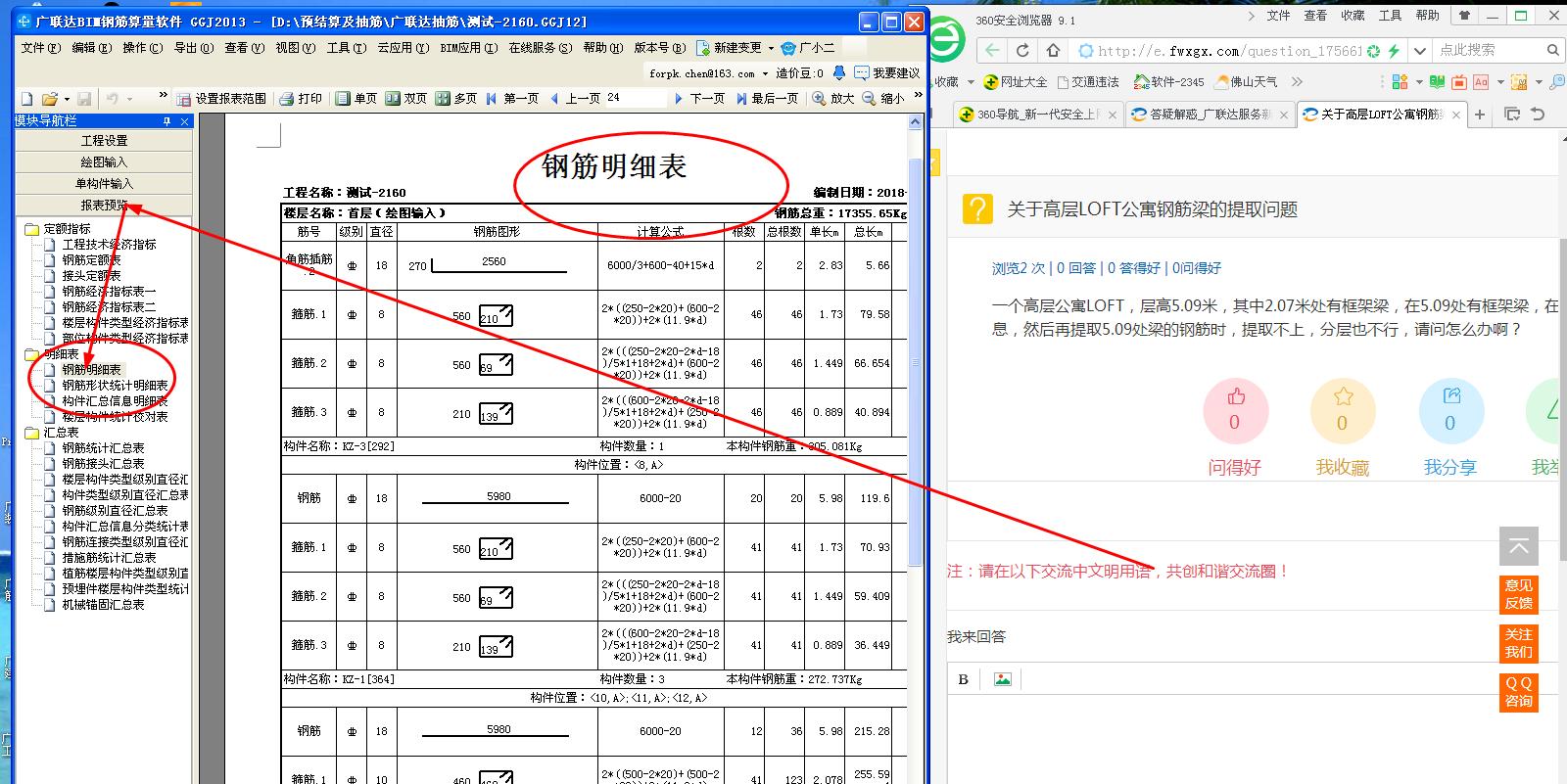Click the report vertical scrollbar thumb
Image resolution: width=1567 pixels, height=784 pixels.
(916, 362)
